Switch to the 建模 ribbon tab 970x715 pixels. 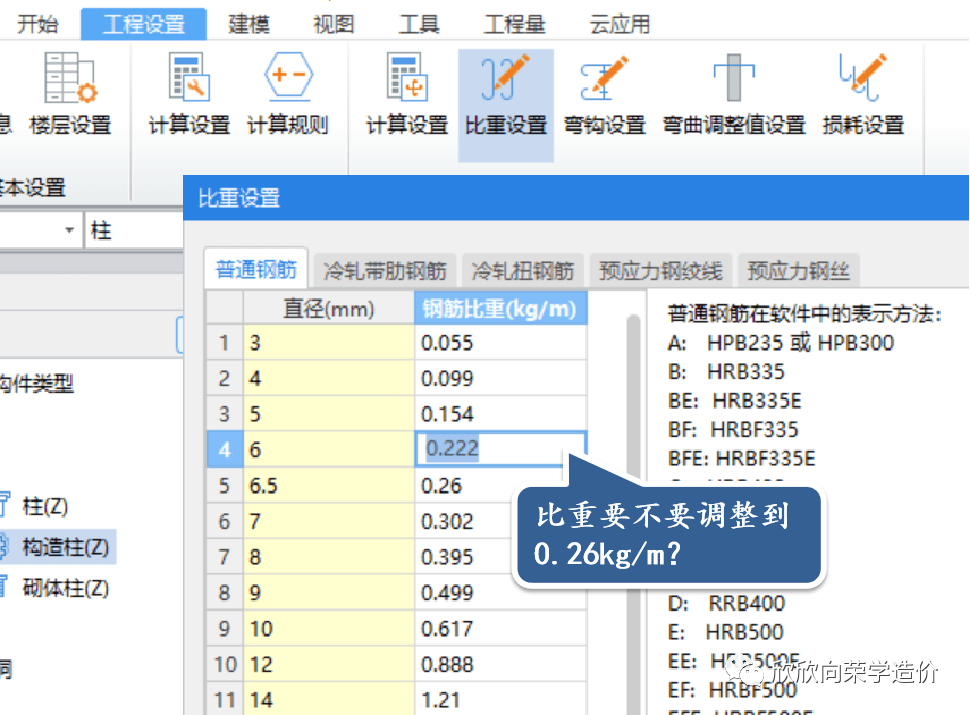[249, 24]
